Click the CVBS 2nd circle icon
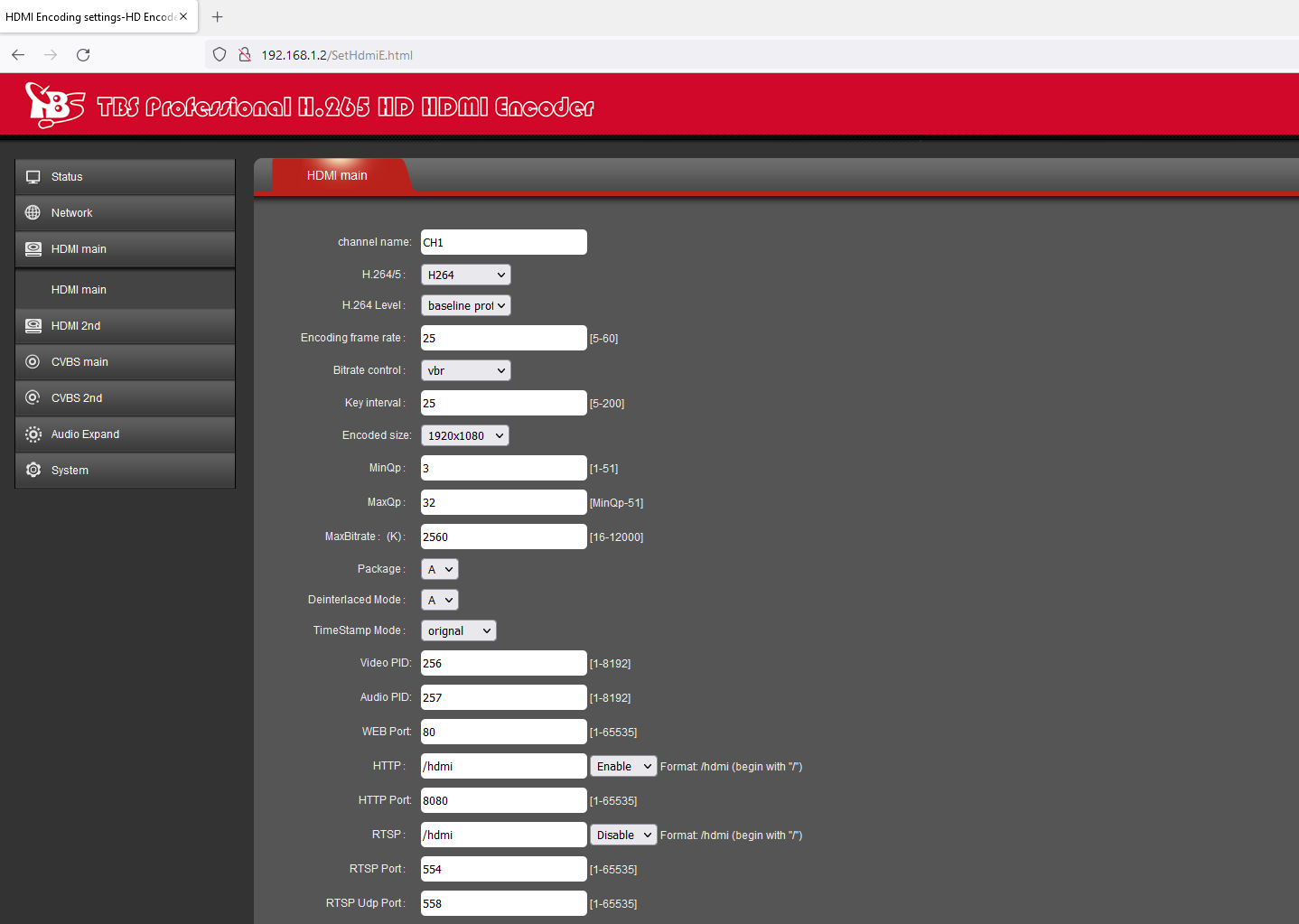 click(x=33, y=398)
